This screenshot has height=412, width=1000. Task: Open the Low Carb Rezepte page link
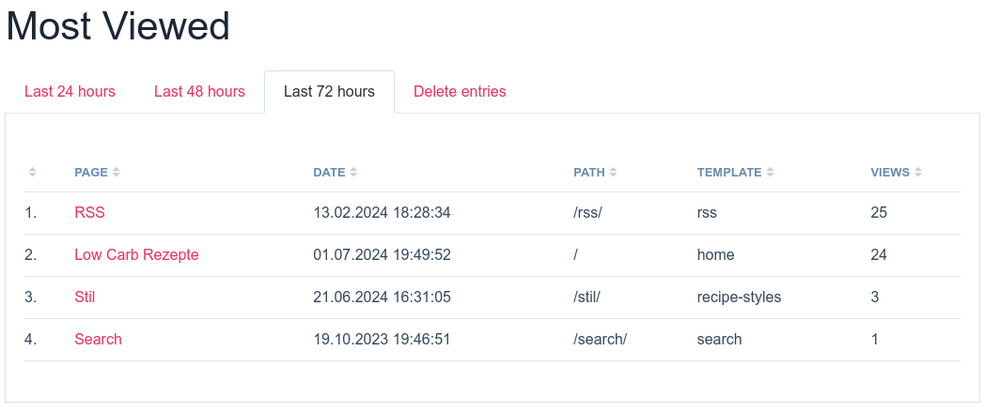(136, 255)
